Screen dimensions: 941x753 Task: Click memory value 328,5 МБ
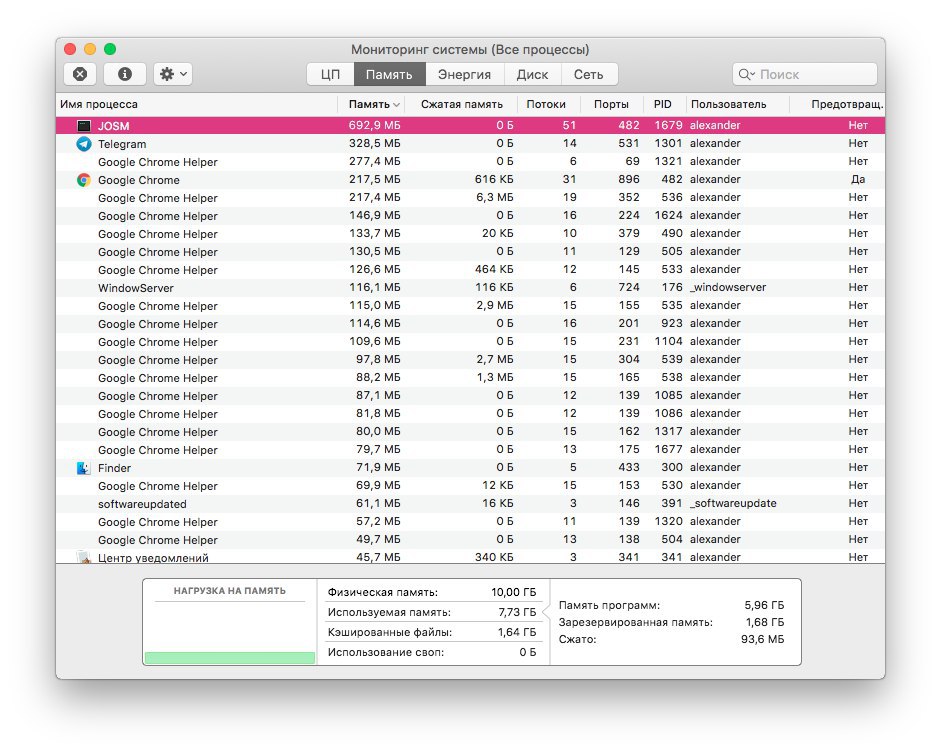click(374, 143)
